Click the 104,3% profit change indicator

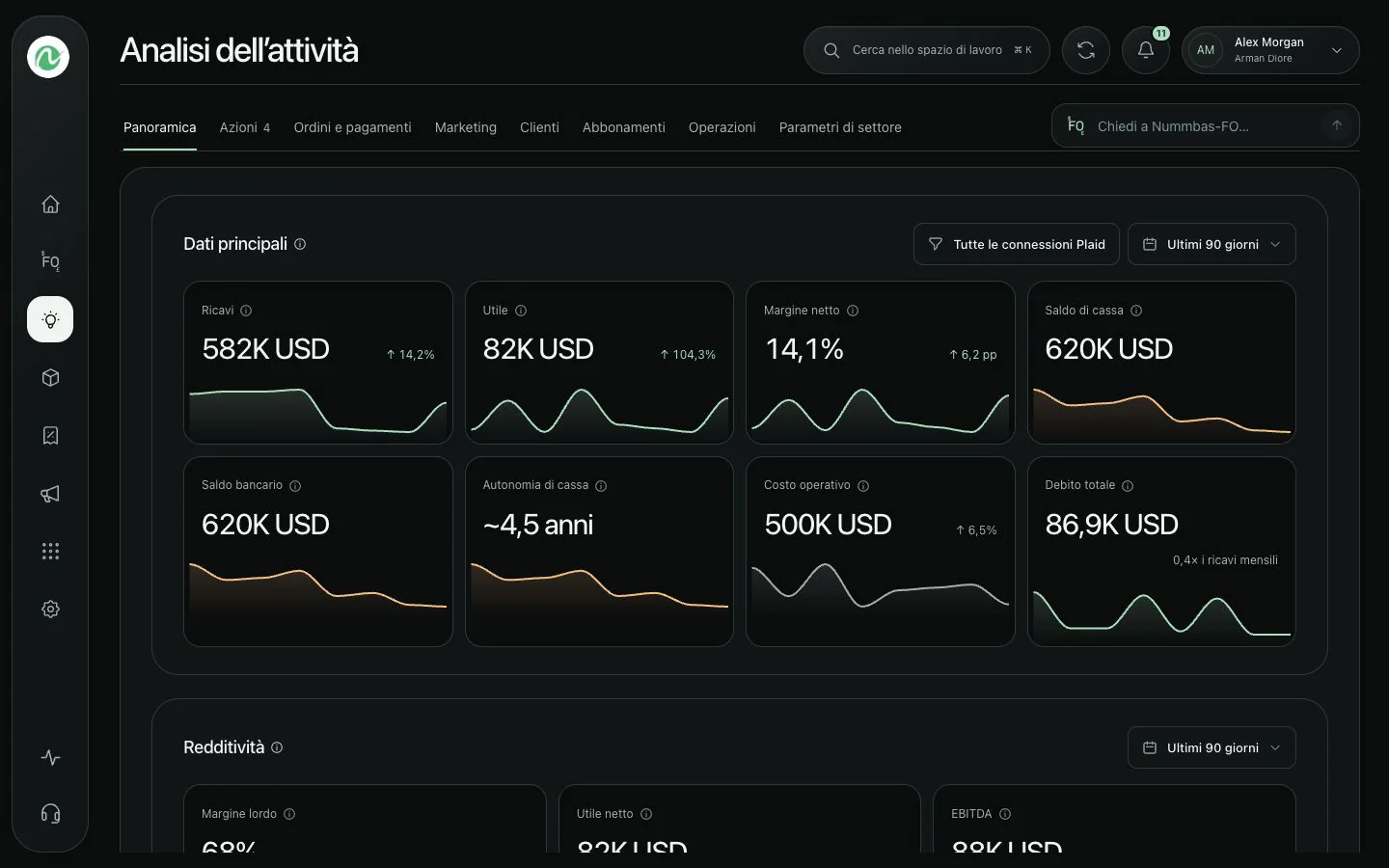coord(688,355)
